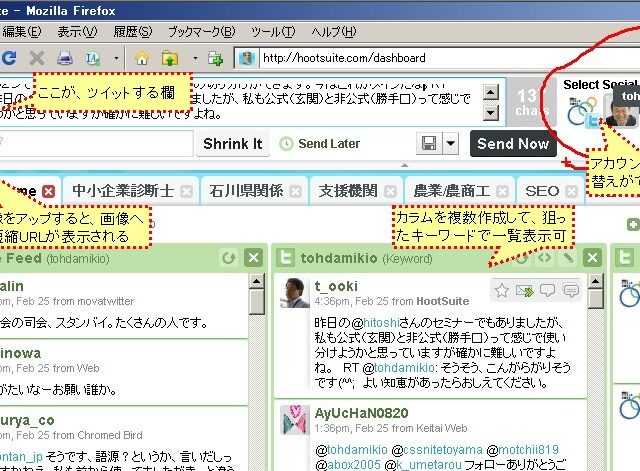640x471 pixels.
Task: Click the embed code icon on Keyword column
Action: pos(545,258)
